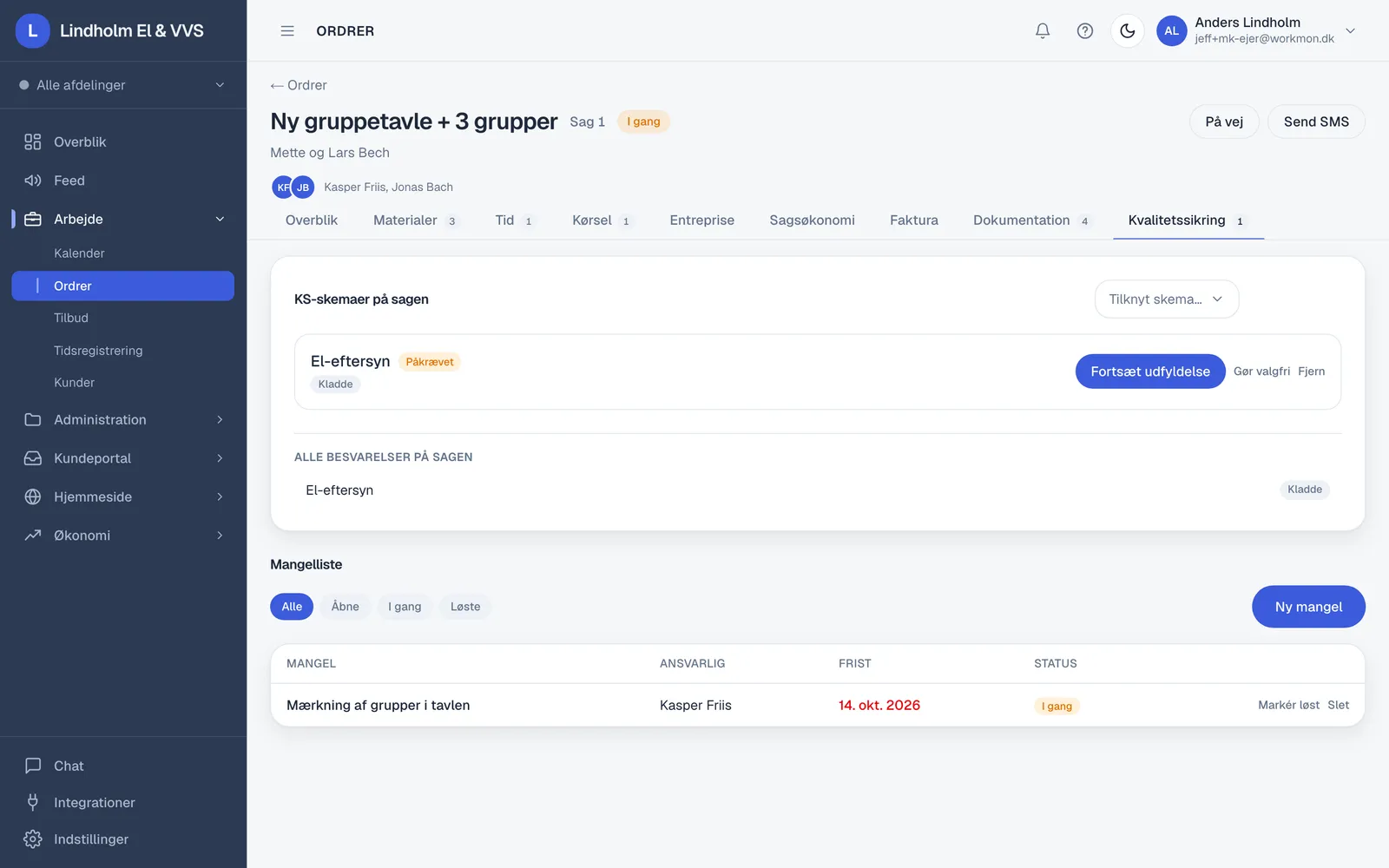Click the Chat speech bubble icon

(x=33, y=766)
